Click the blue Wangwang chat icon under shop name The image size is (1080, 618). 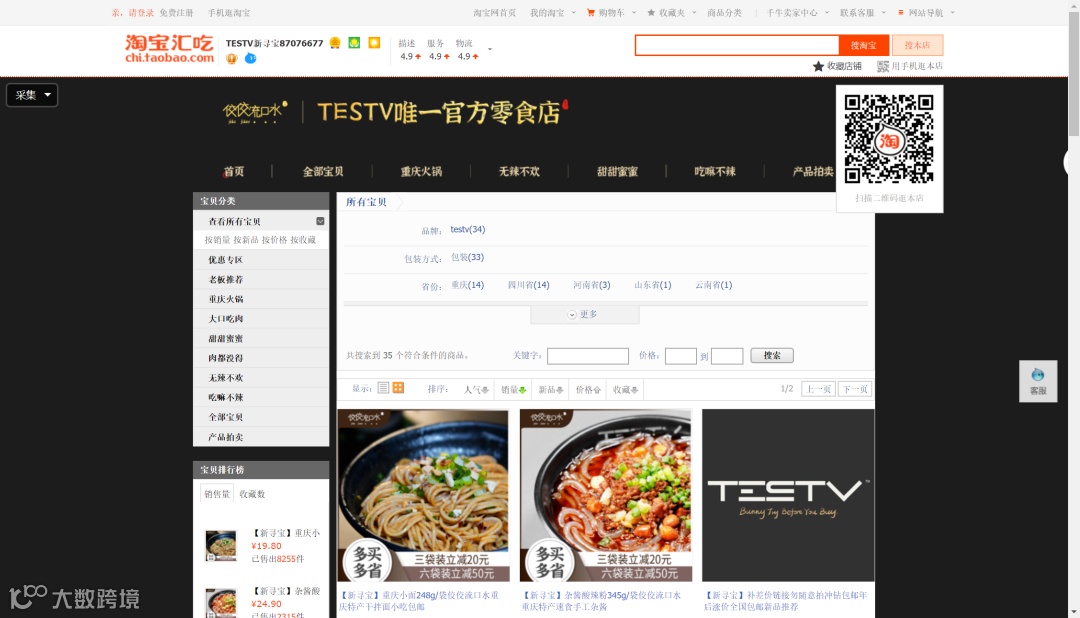pos(251,59)
